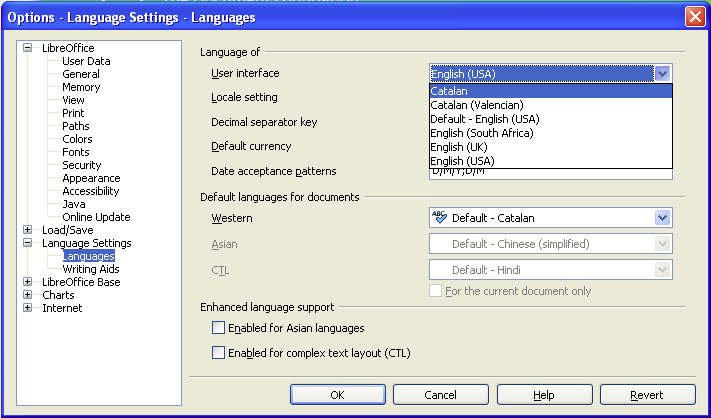Expand the Charts tree node
711x418 pixels.
pos(28,295)
